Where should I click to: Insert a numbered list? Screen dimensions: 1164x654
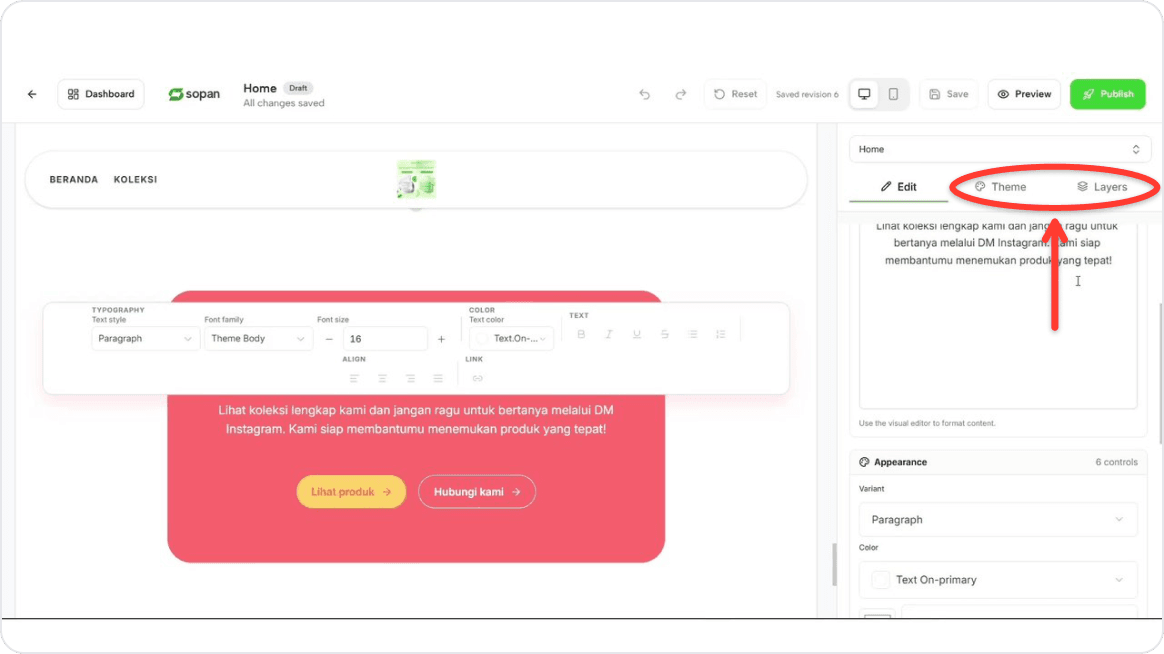tap(721, 335)
